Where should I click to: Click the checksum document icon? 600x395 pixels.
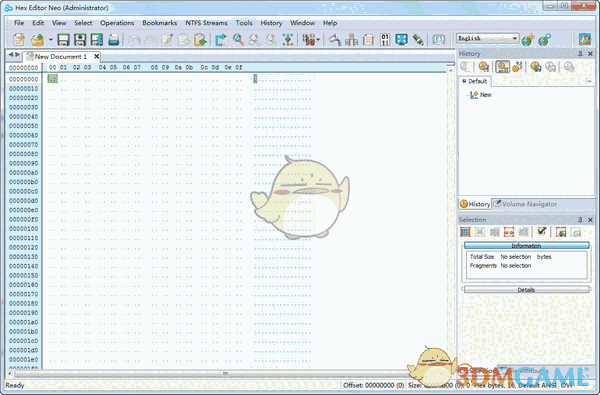[368, 39]
